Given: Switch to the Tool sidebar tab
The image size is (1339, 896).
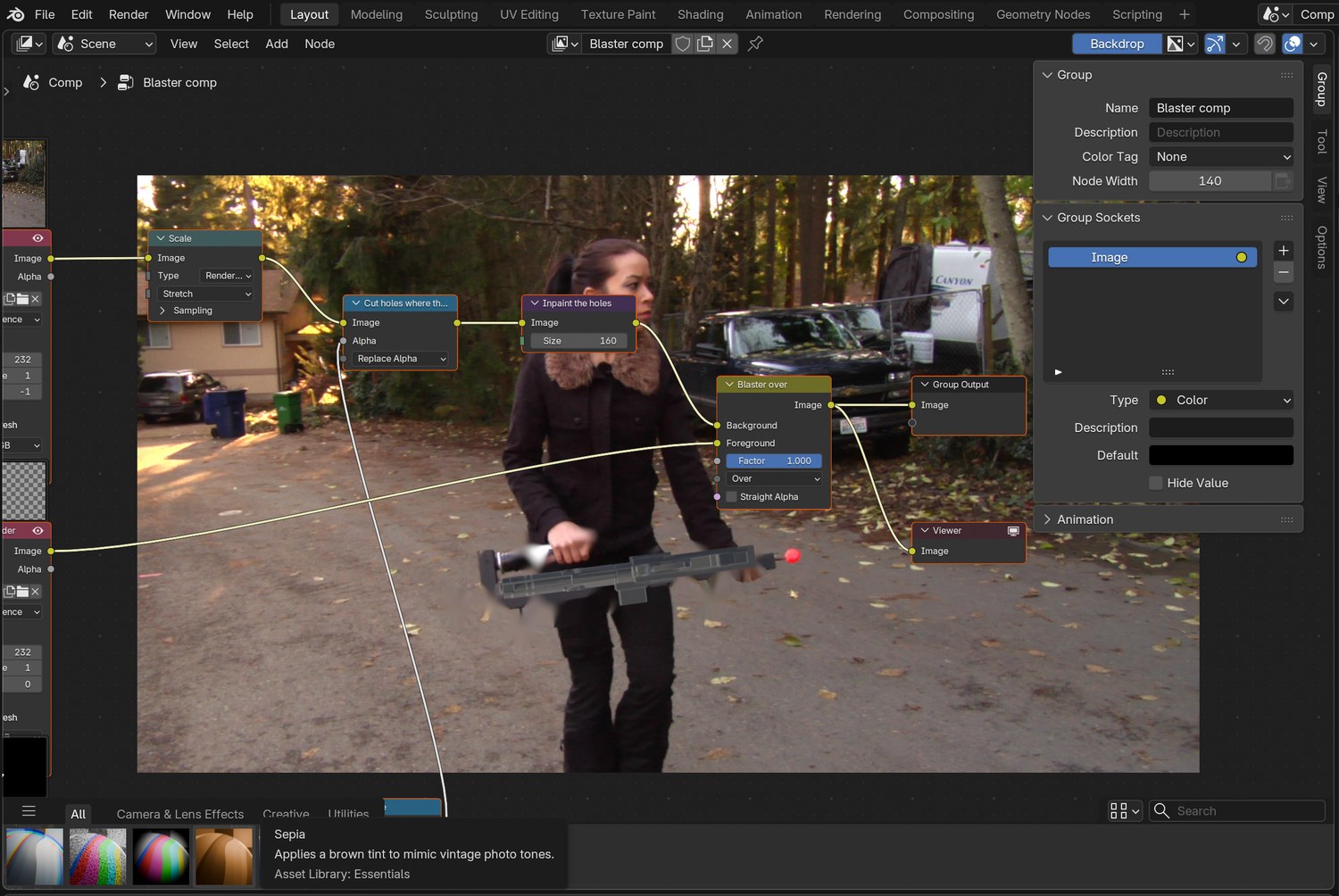Looking at the screenshot, I should click(1322, 141).
